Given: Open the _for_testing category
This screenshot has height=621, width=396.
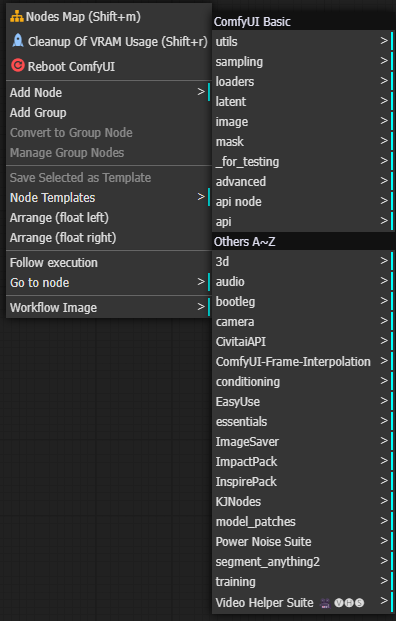Looking at the screenshot, I should pos(303,162).
